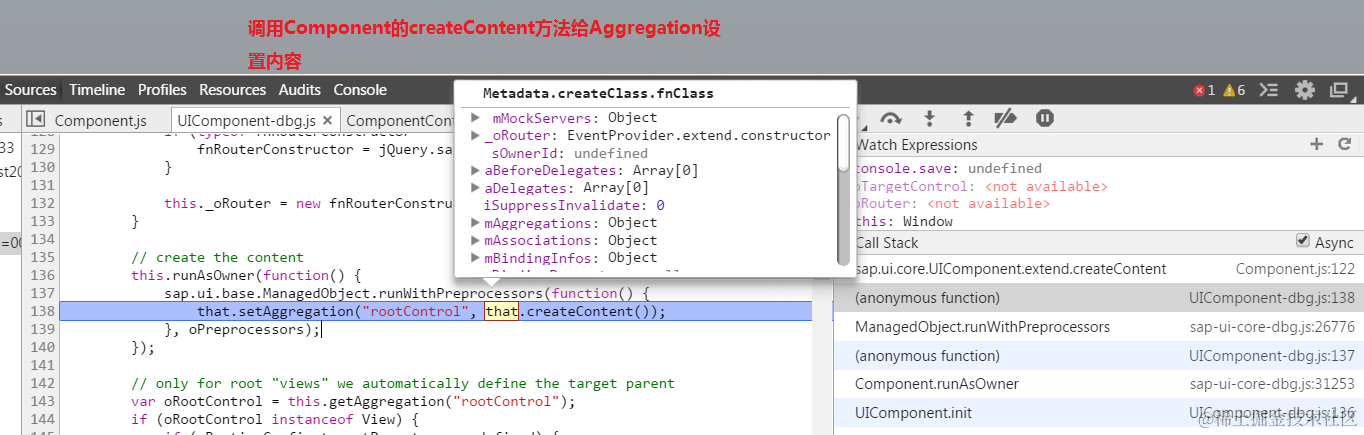The width and height of the screenshot is (1364, 435).
Task: Select the UIComponent-dbg.js file tab
Action: point(257,120)
